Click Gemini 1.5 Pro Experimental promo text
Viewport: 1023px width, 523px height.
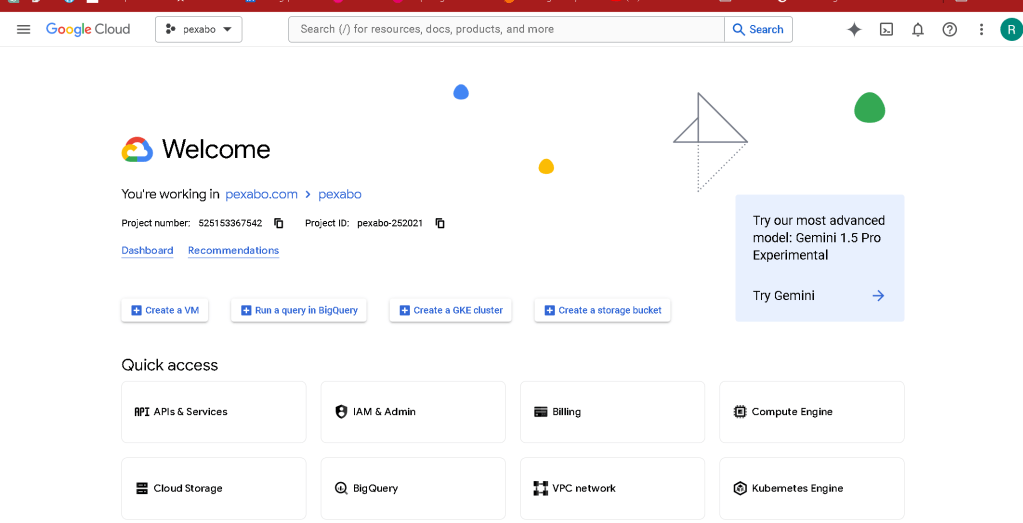pyautogui.click(x=819, y=238)
